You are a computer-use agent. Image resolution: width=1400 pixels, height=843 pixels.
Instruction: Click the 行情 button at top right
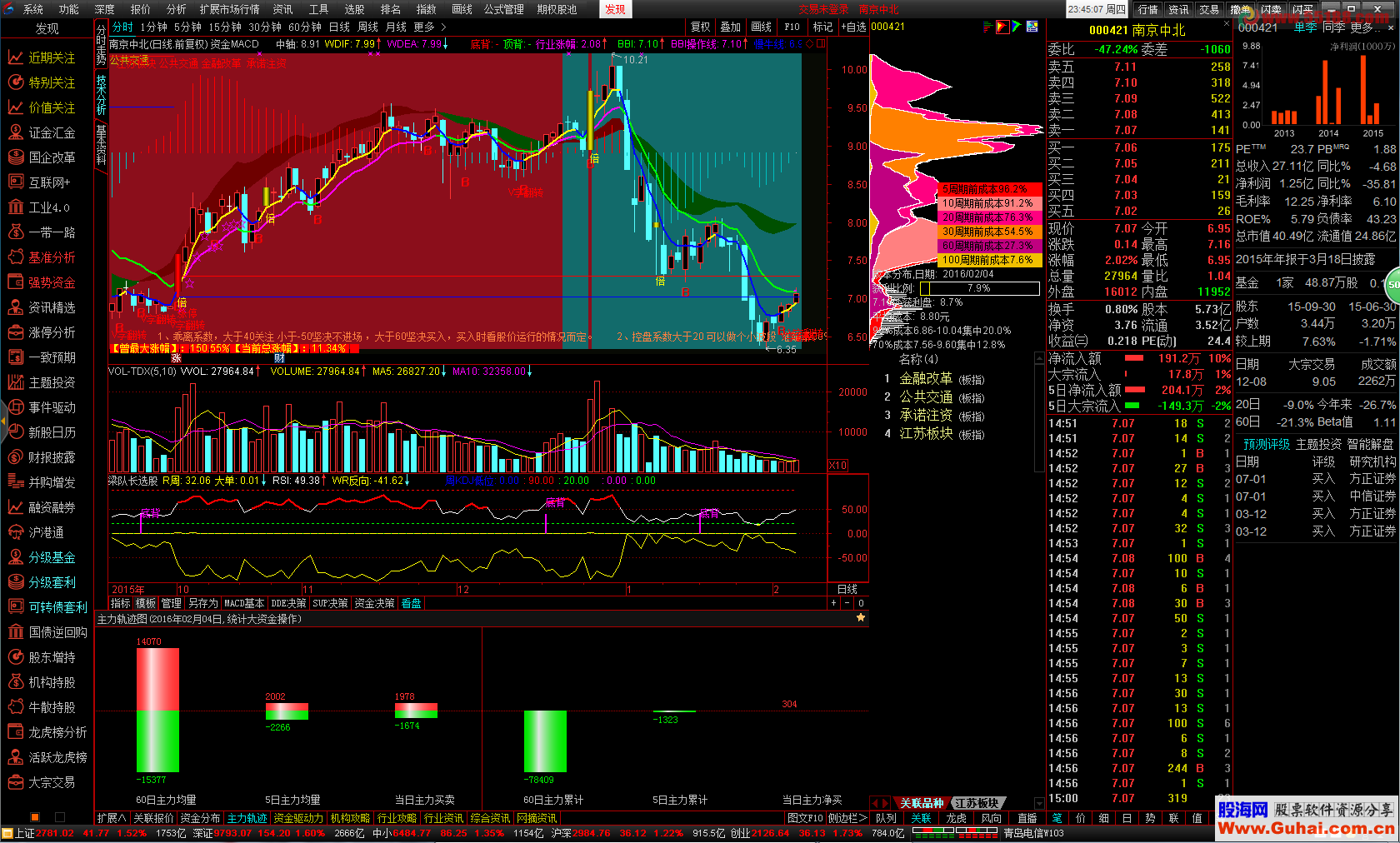coord(1147,9)
